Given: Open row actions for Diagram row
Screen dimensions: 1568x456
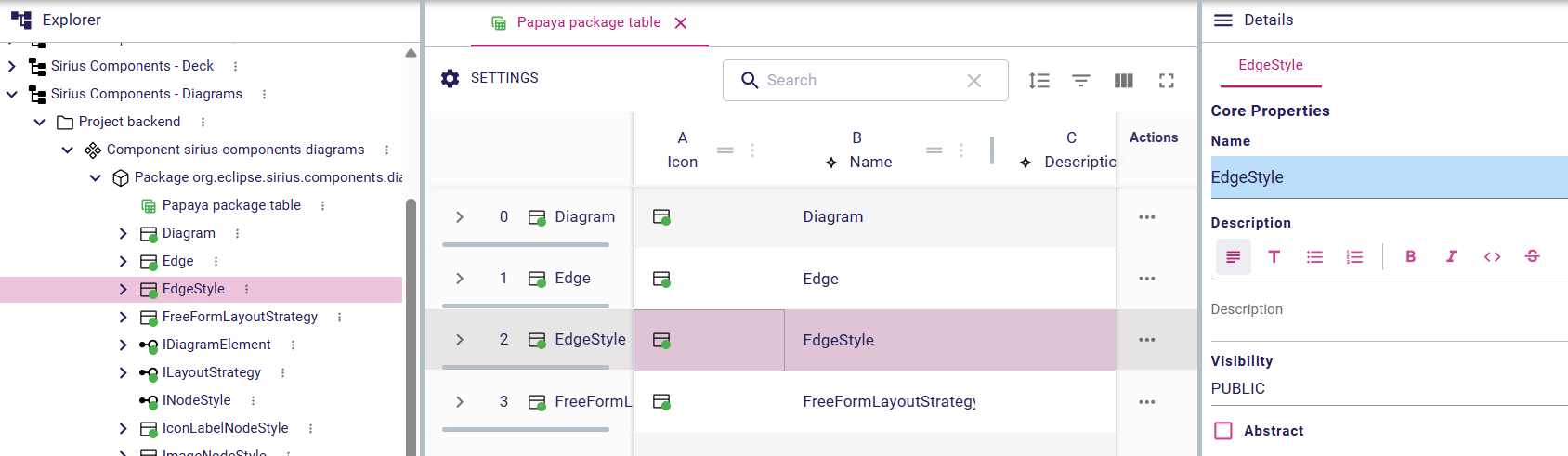Looking at the screenshot, I should point(1147,217).
